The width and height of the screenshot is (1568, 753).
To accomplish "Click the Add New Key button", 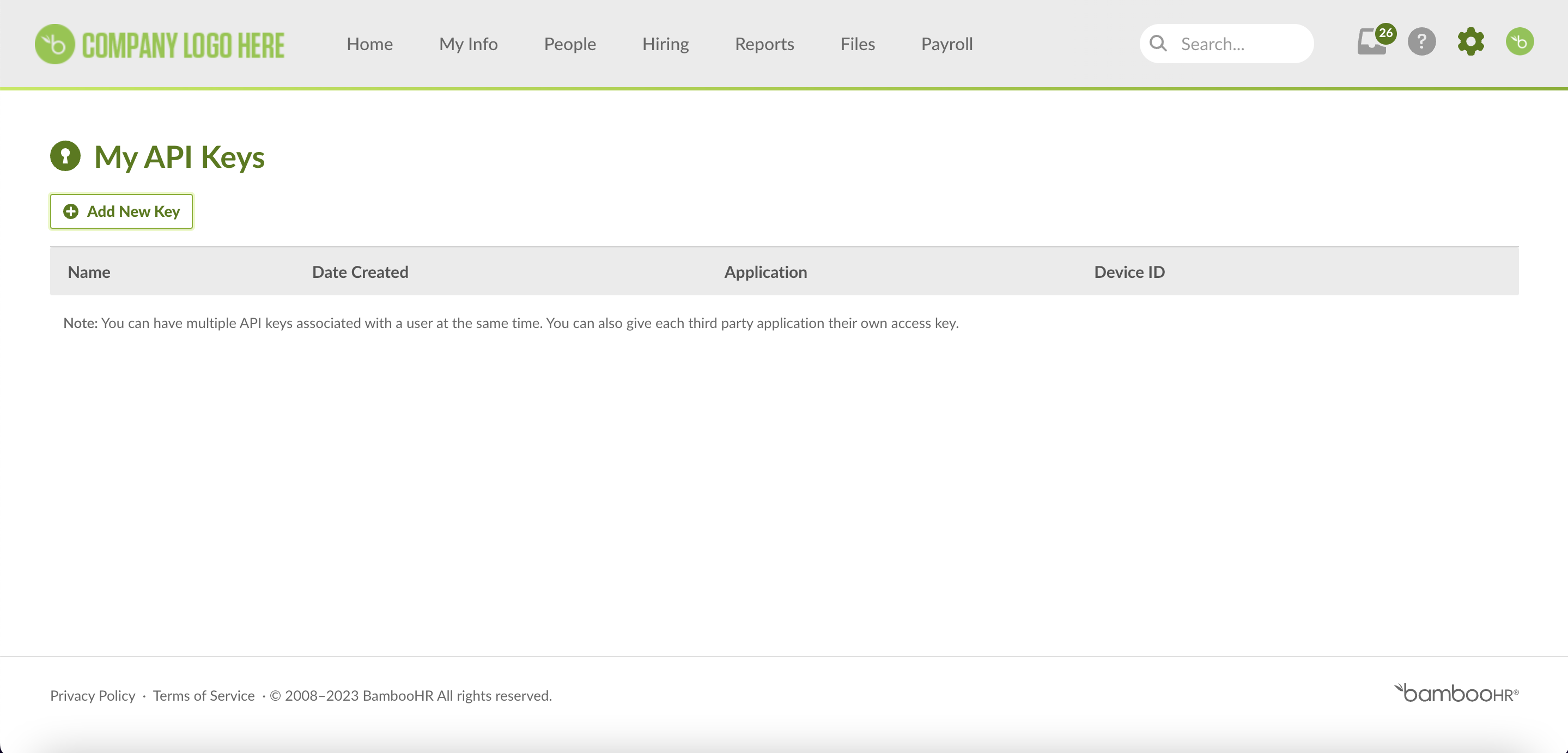I will (x=120, y=211).
